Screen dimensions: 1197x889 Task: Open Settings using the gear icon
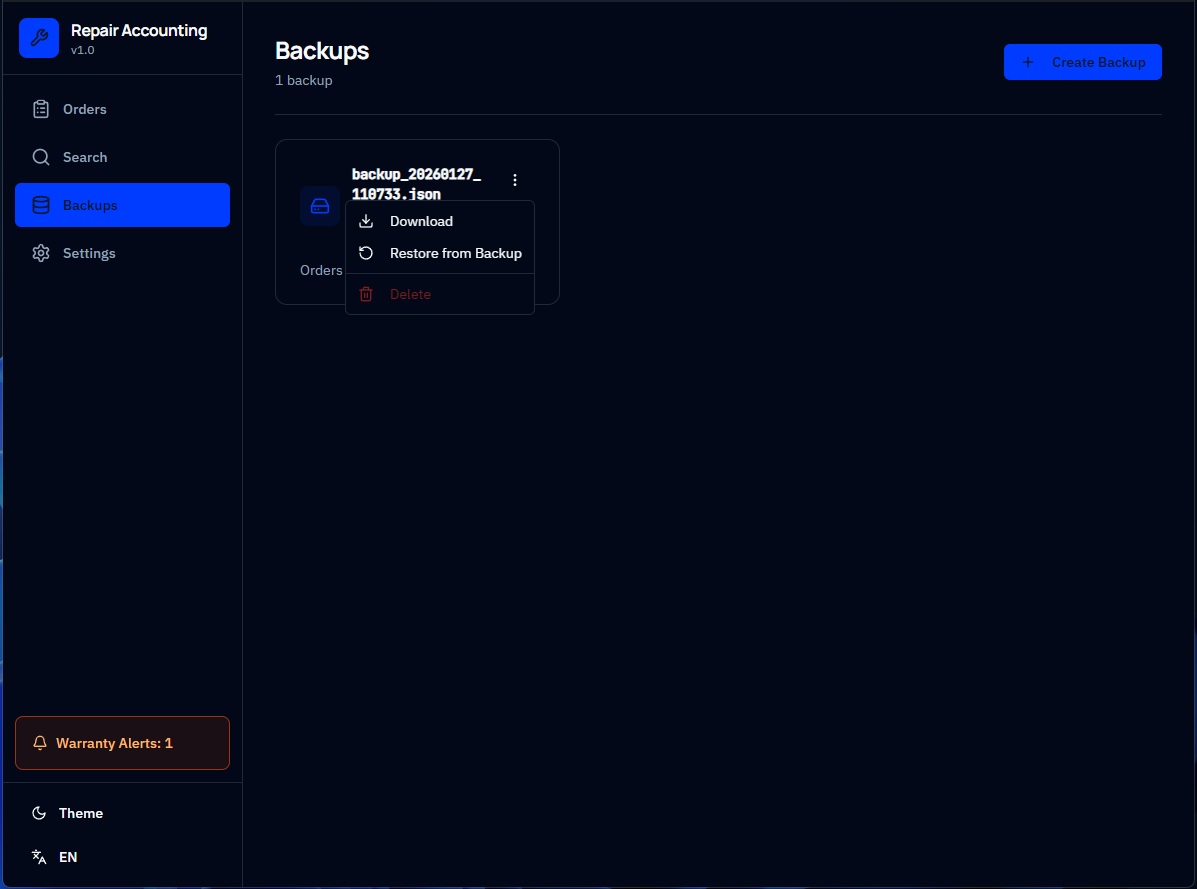pos(41,253)
